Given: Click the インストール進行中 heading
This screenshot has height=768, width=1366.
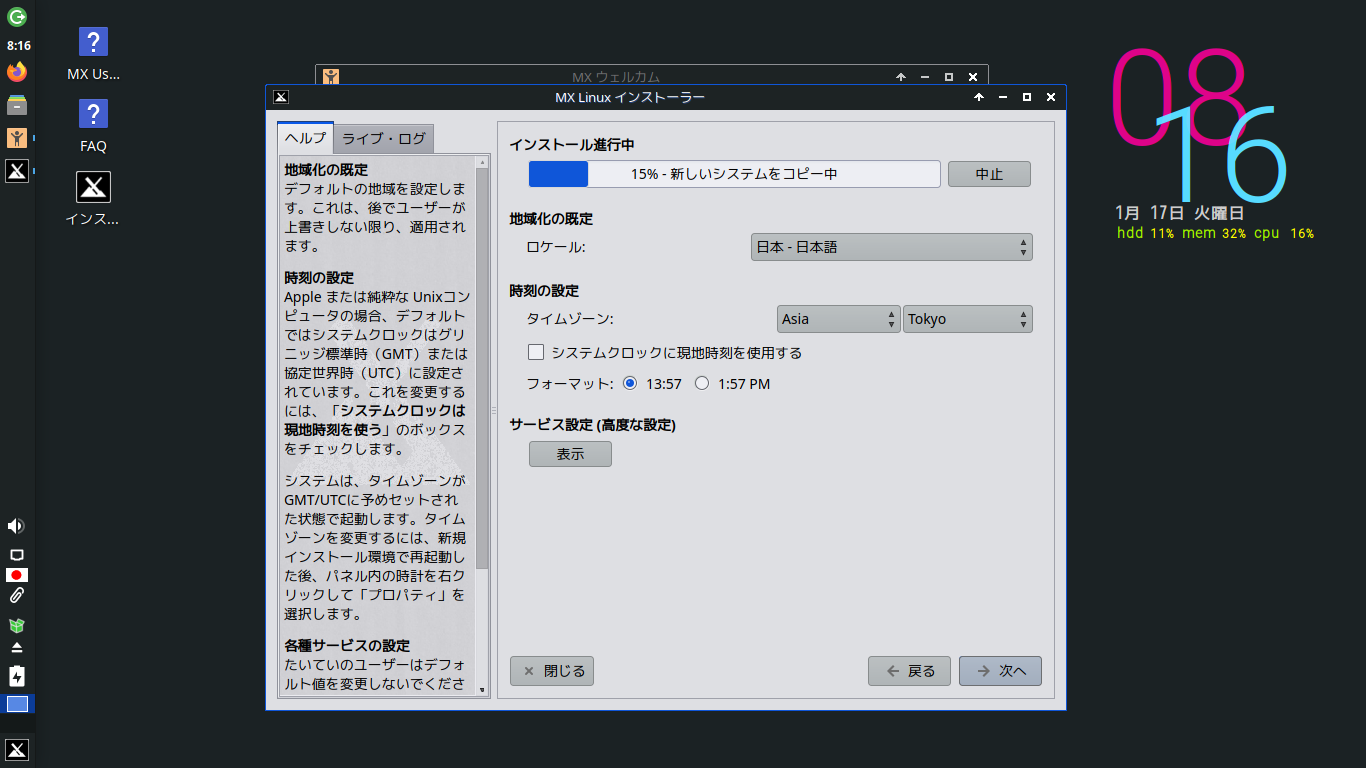Looking at the screenshot, I should point(572,145).
